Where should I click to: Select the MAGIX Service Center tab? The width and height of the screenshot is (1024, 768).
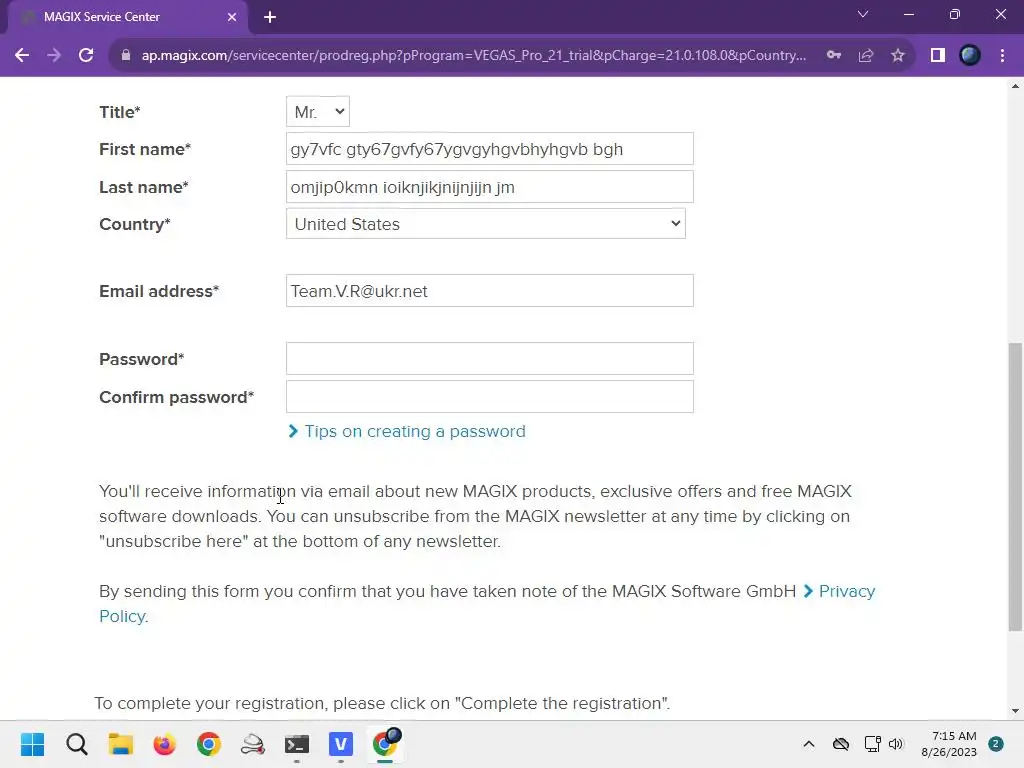[127, 17]
